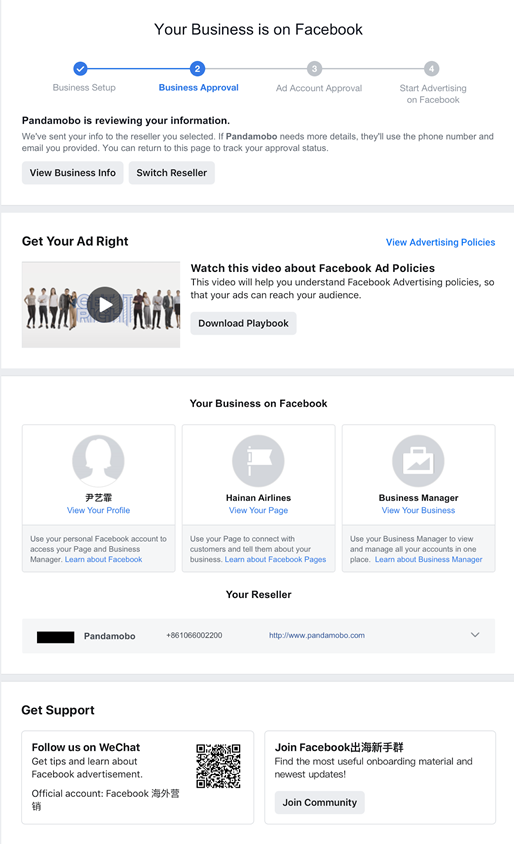Expand the Pandamobo reseller row chevron

click(475, 635)
